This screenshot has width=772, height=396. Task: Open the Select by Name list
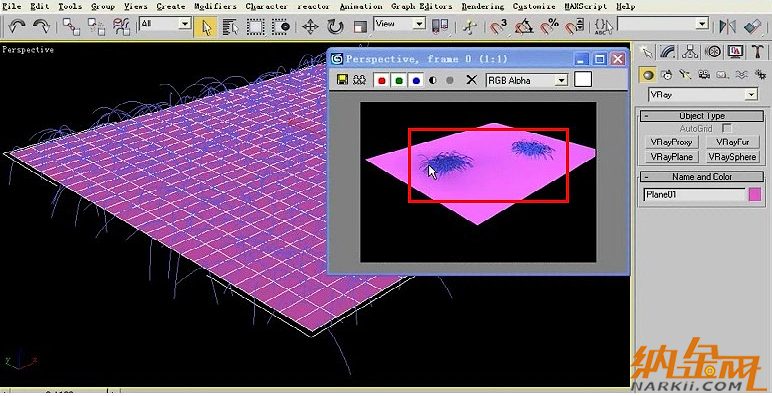230,27
